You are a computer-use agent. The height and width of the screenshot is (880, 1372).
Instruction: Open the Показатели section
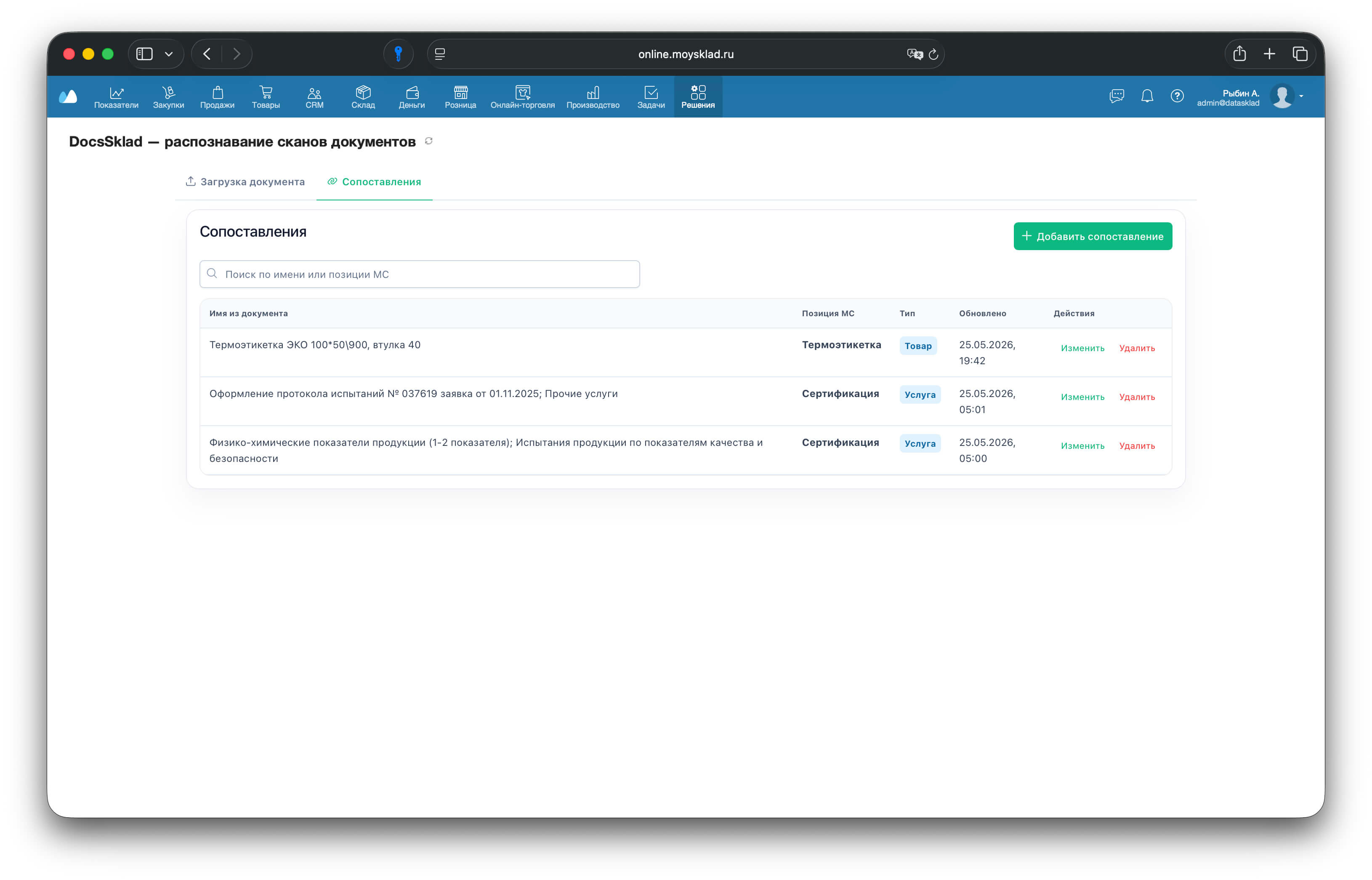[x=116, y=97]
